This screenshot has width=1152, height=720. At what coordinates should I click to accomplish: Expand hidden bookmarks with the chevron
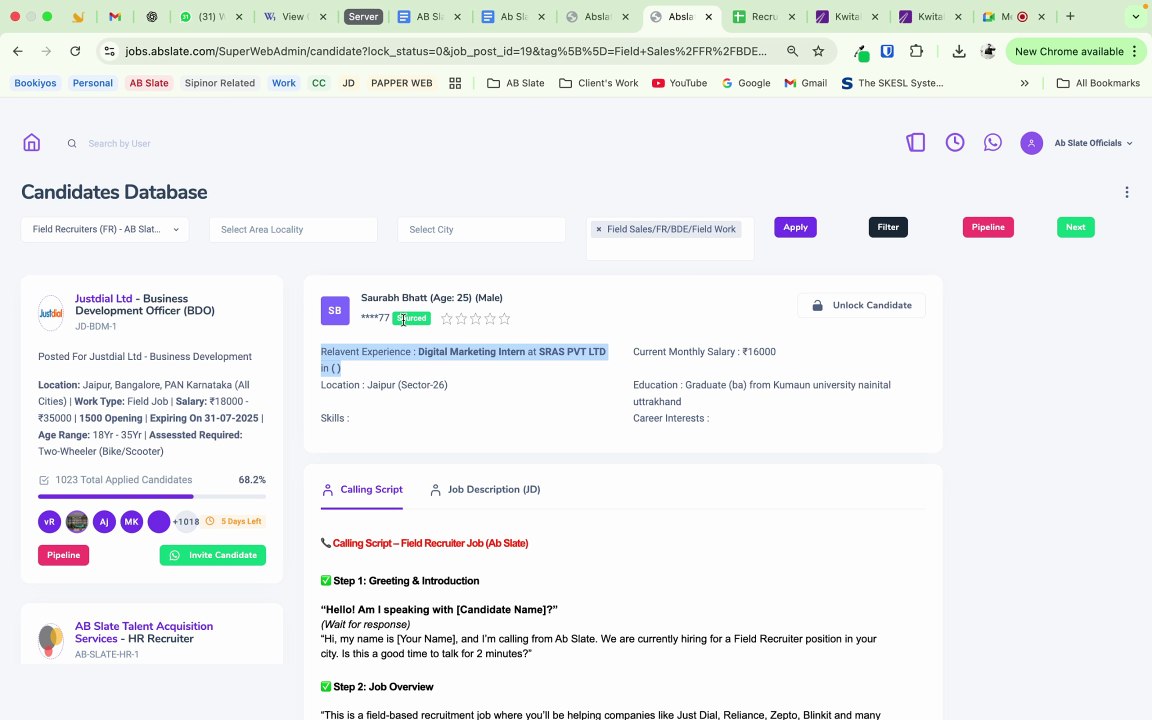1024,83
